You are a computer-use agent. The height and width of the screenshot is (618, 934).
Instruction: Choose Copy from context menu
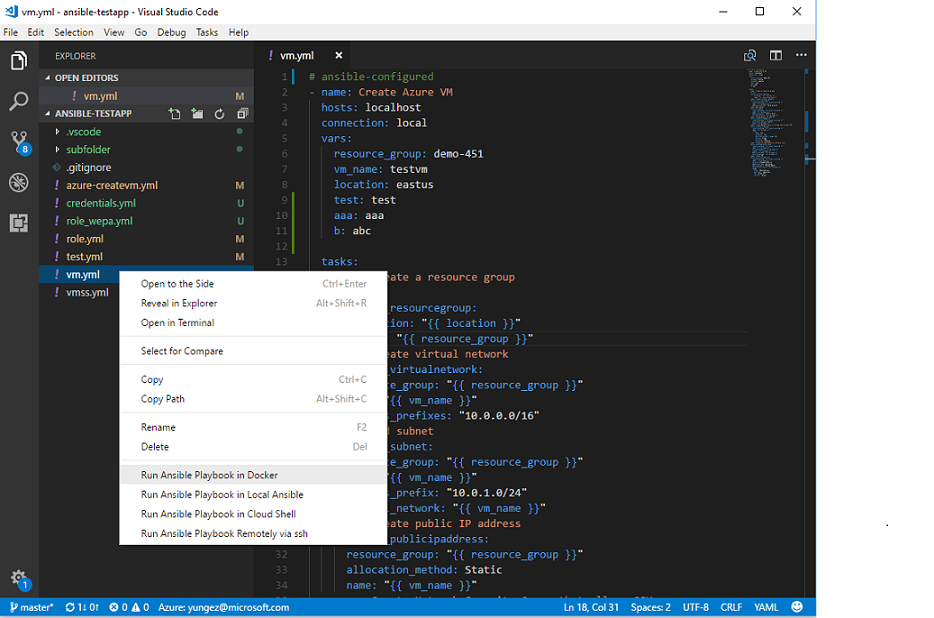[x=253, y=380]
